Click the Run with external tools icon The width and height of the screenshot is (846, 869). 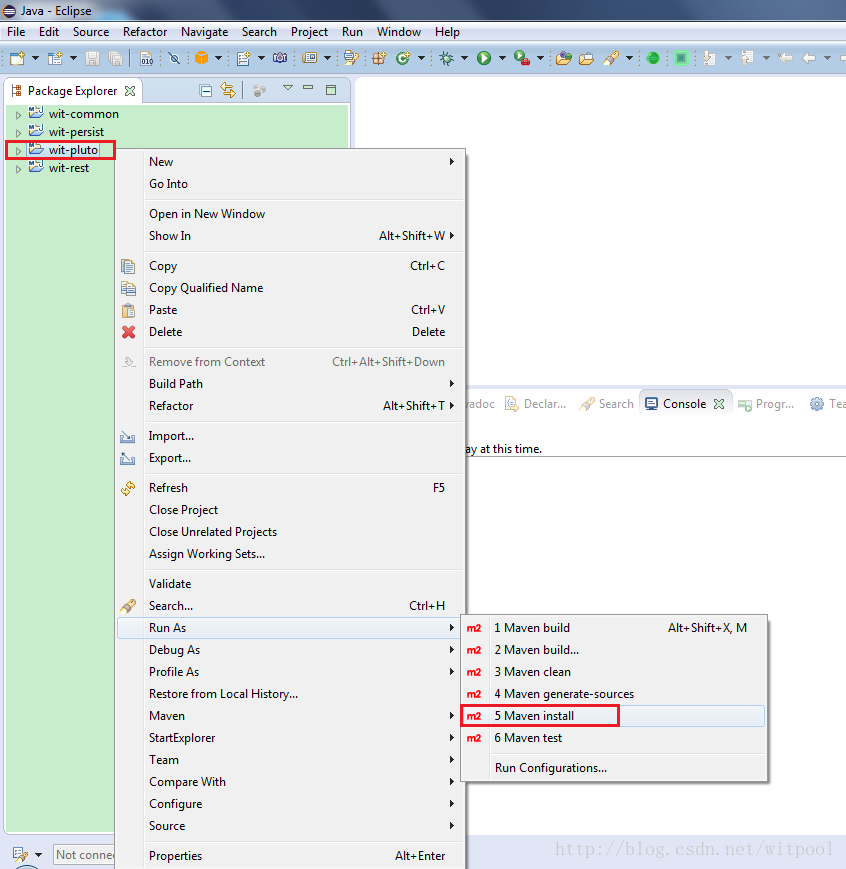[522, 58]
